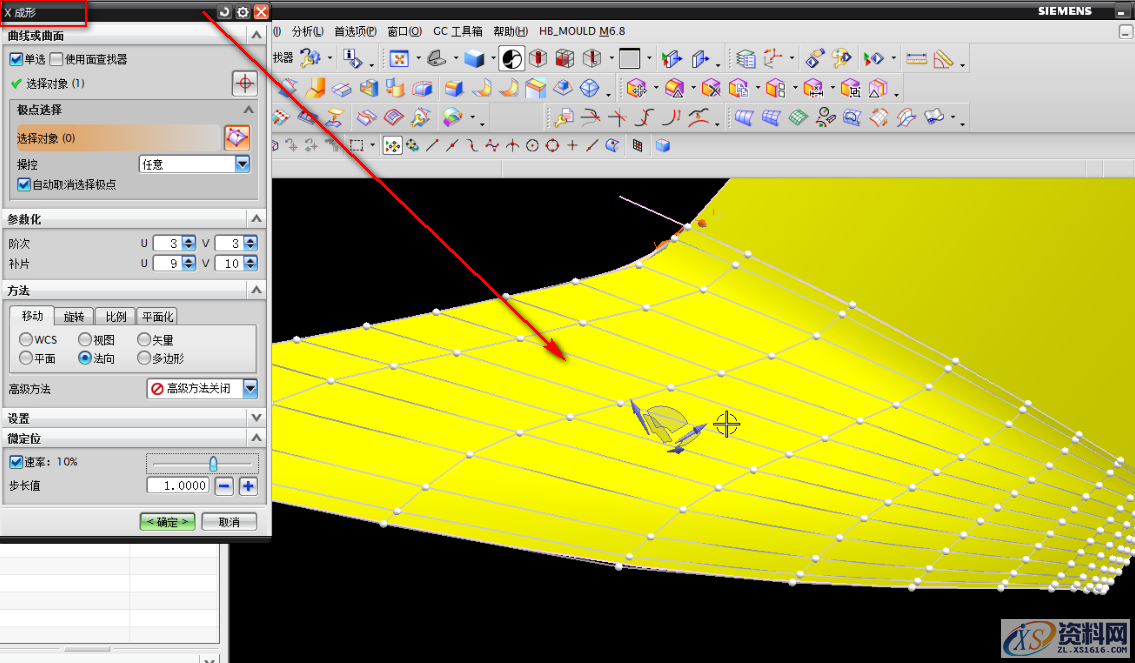
Task: Enable the 使用面查找器 checkbox
Action: coord(56,59)
